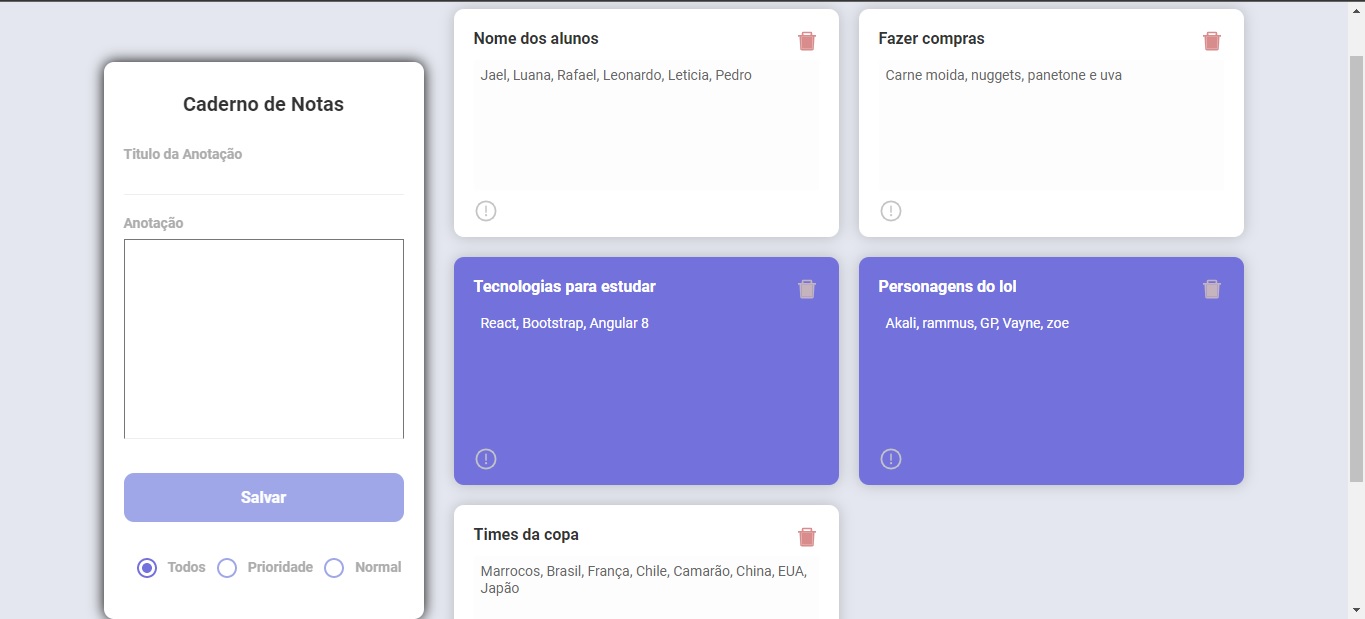Image resolution: width=1365 pixels, height=619 pixels.
Task: Delete the 'Fazer compras' note
Action: [x=1212, y=41]
